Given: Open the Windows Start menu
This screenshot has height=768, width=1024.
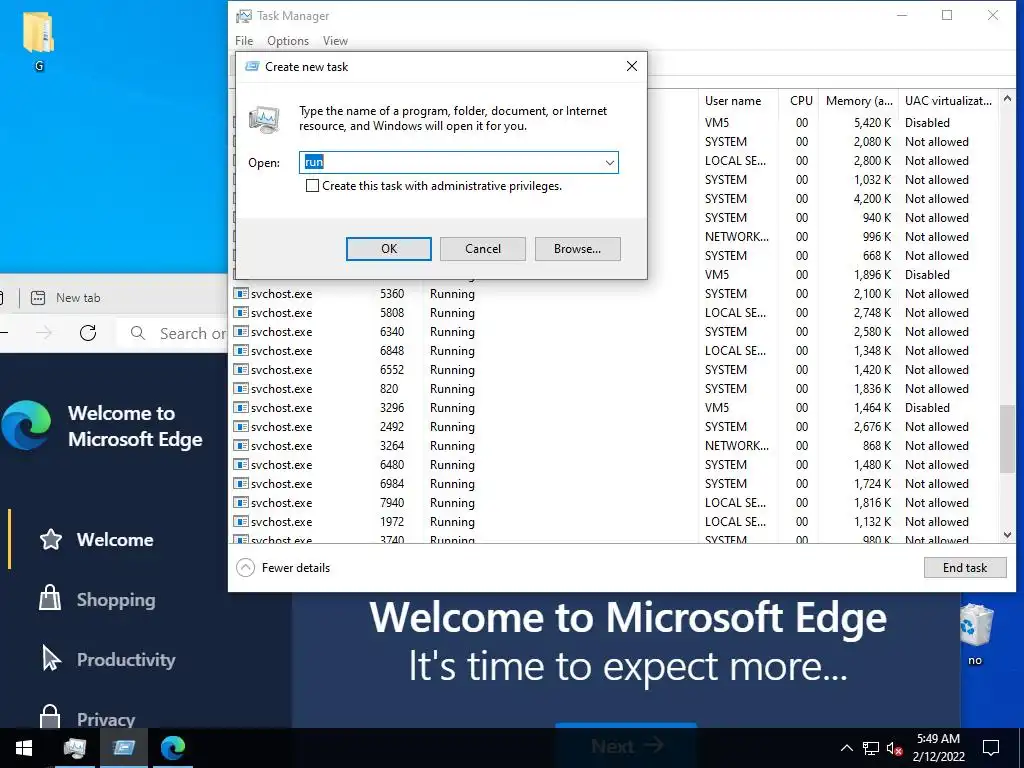Looking at the screenshot, I should tap(24, 748).
